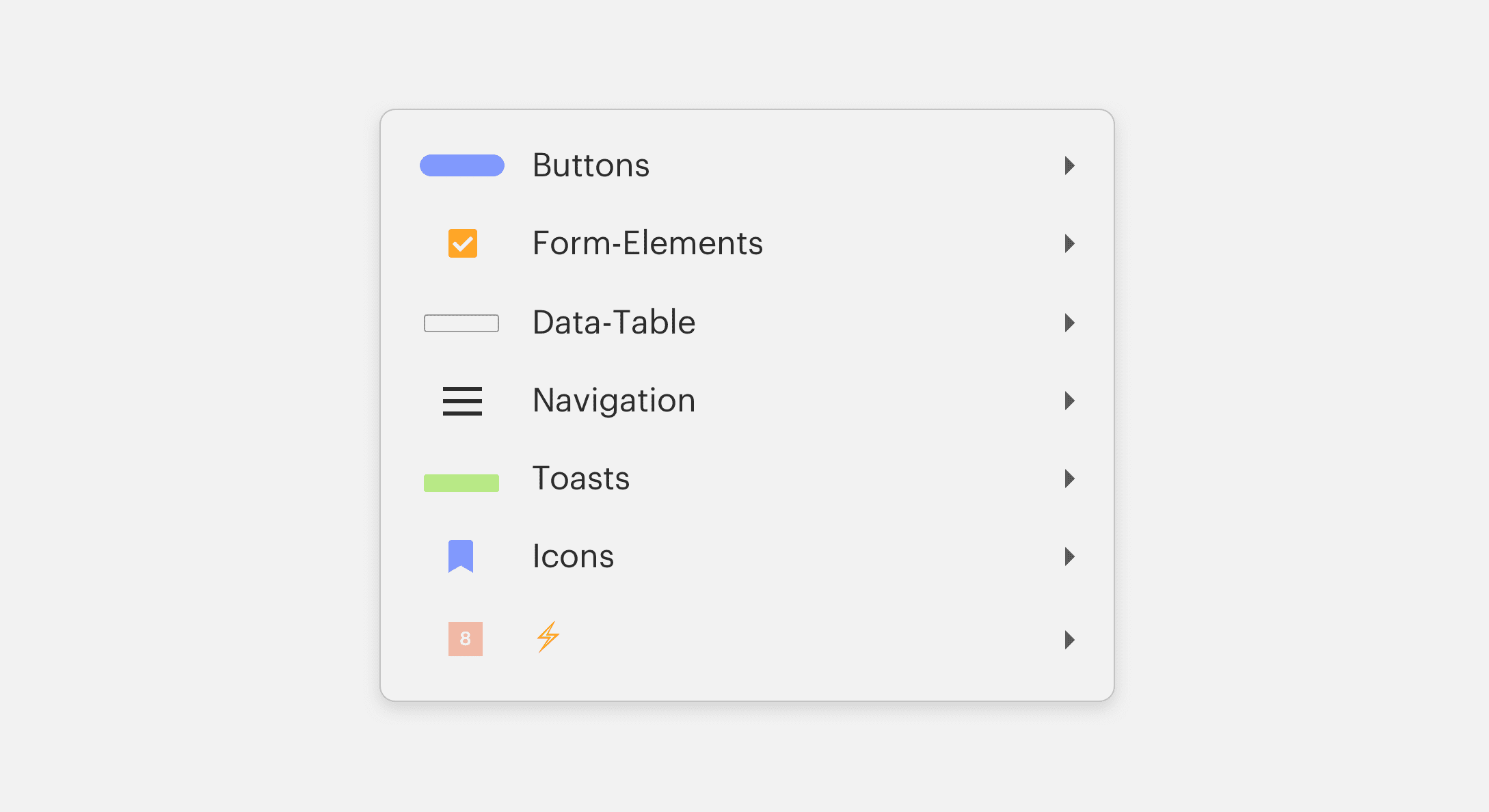Click the orange lightning bolt icon
The image size is (1489, 812).
[x=548, y=637]
